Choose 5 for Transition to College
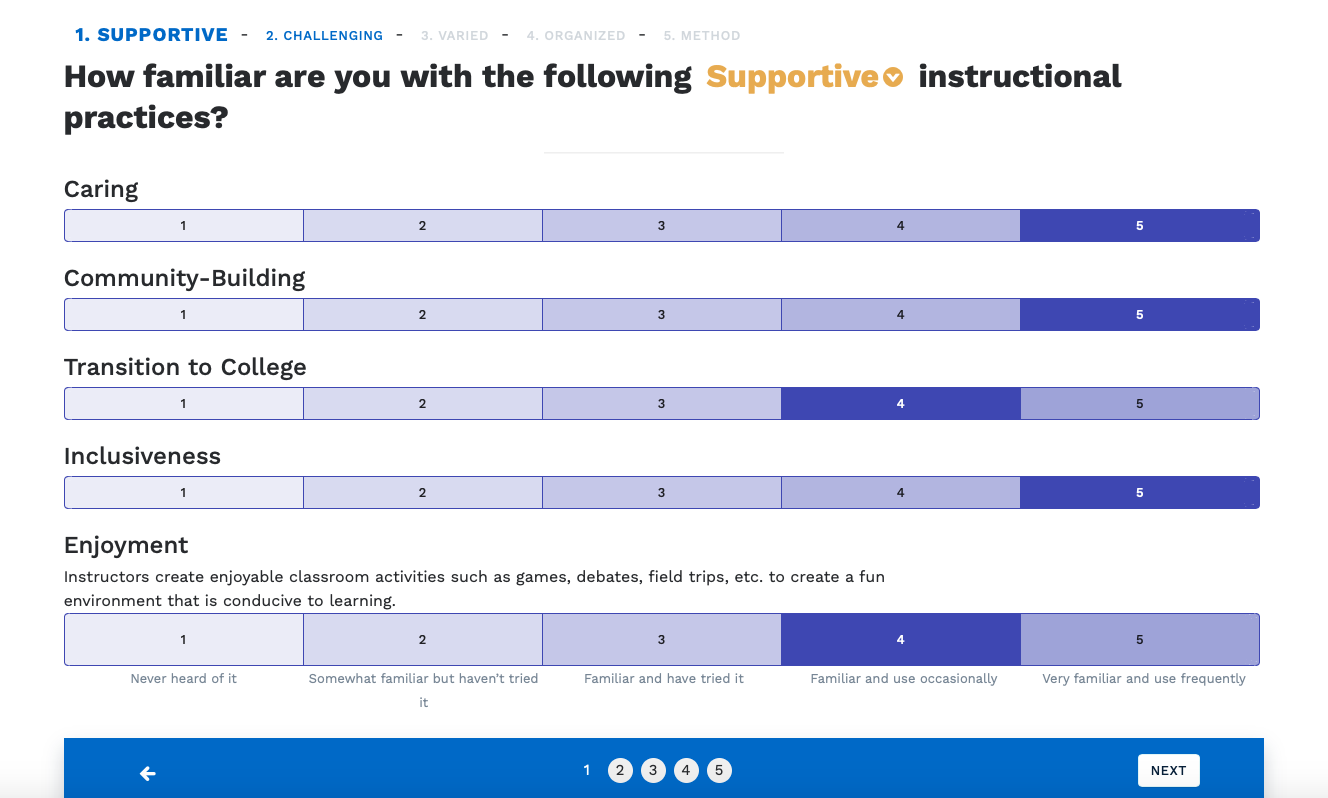Image resolution: width=1328 pixels, height=798 pixels. [1139, 404]
